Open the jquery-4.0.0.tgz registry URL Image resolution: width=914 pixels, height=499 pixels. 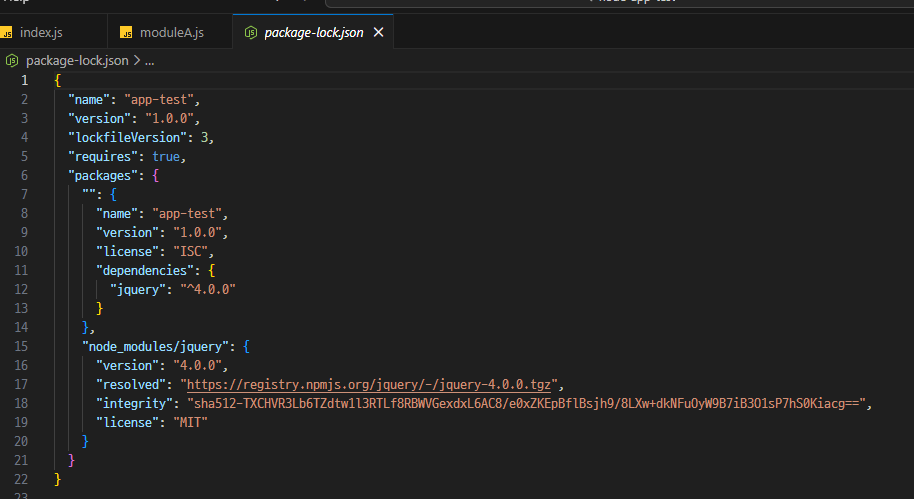tap(368, 384)
